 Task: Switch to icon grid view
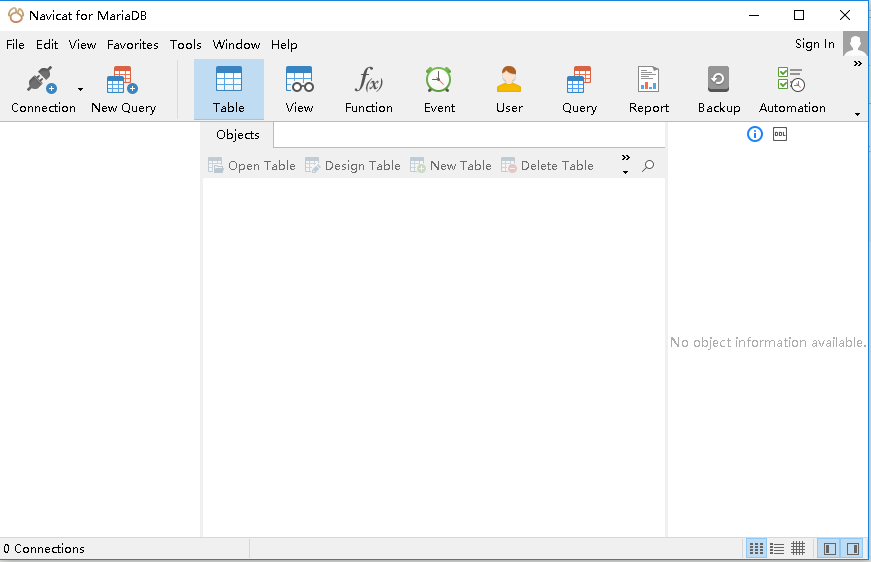[756, 549]
